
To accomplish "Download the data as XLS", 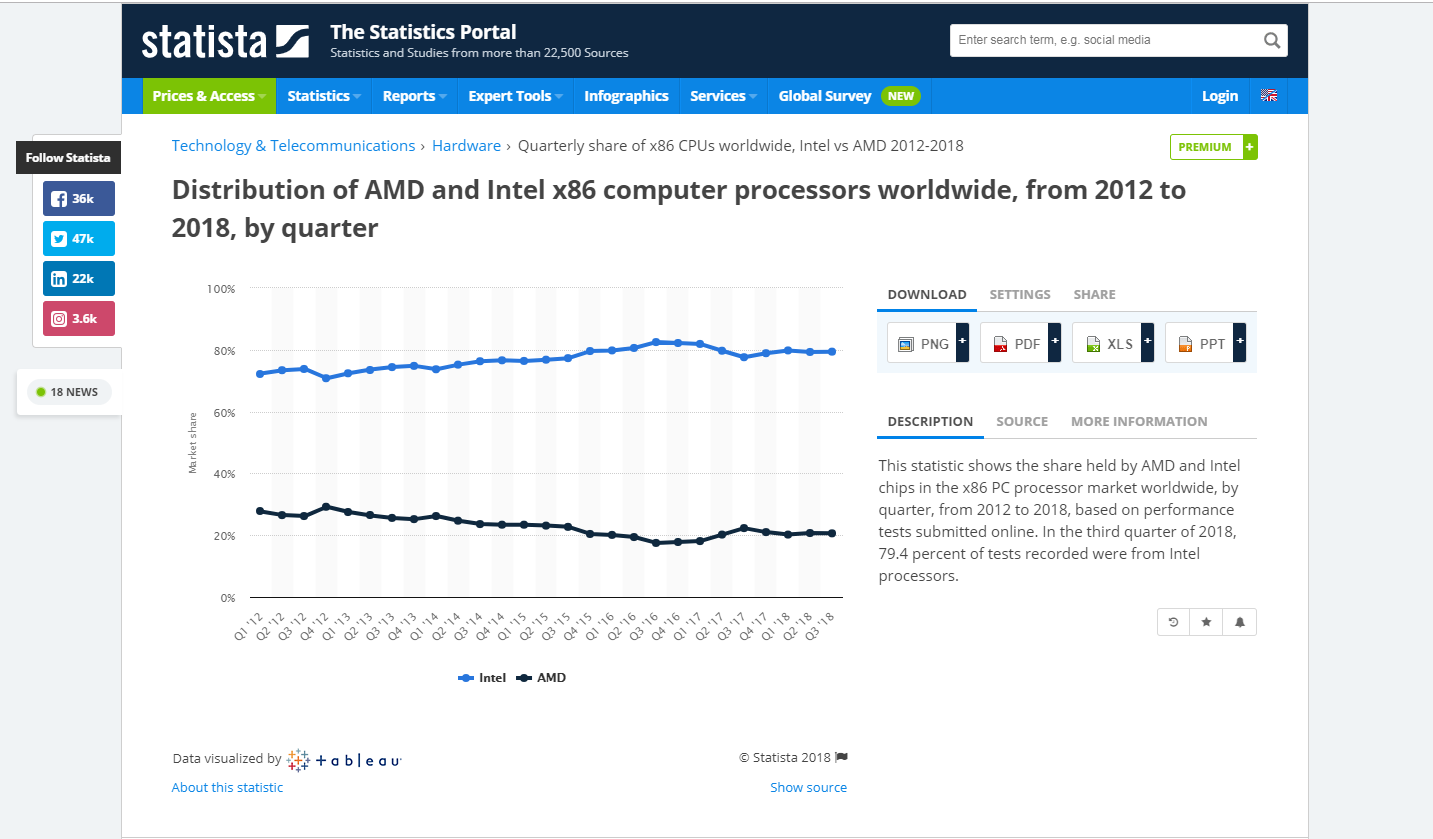I will click(x=1107, y=343).
